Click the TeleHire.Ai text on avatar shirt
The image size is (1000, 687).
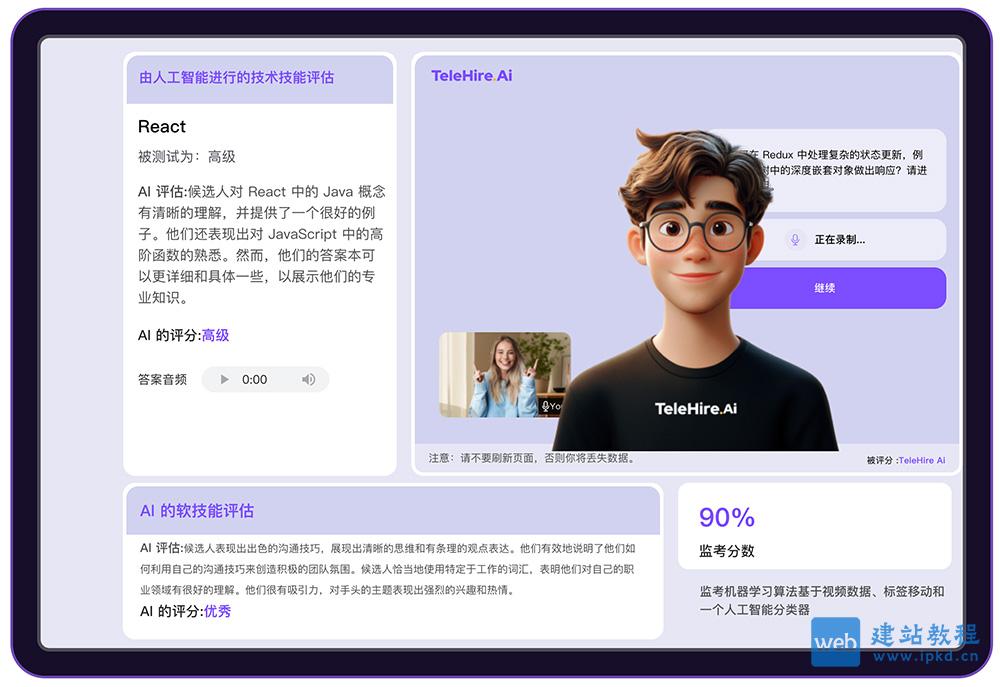696,408
